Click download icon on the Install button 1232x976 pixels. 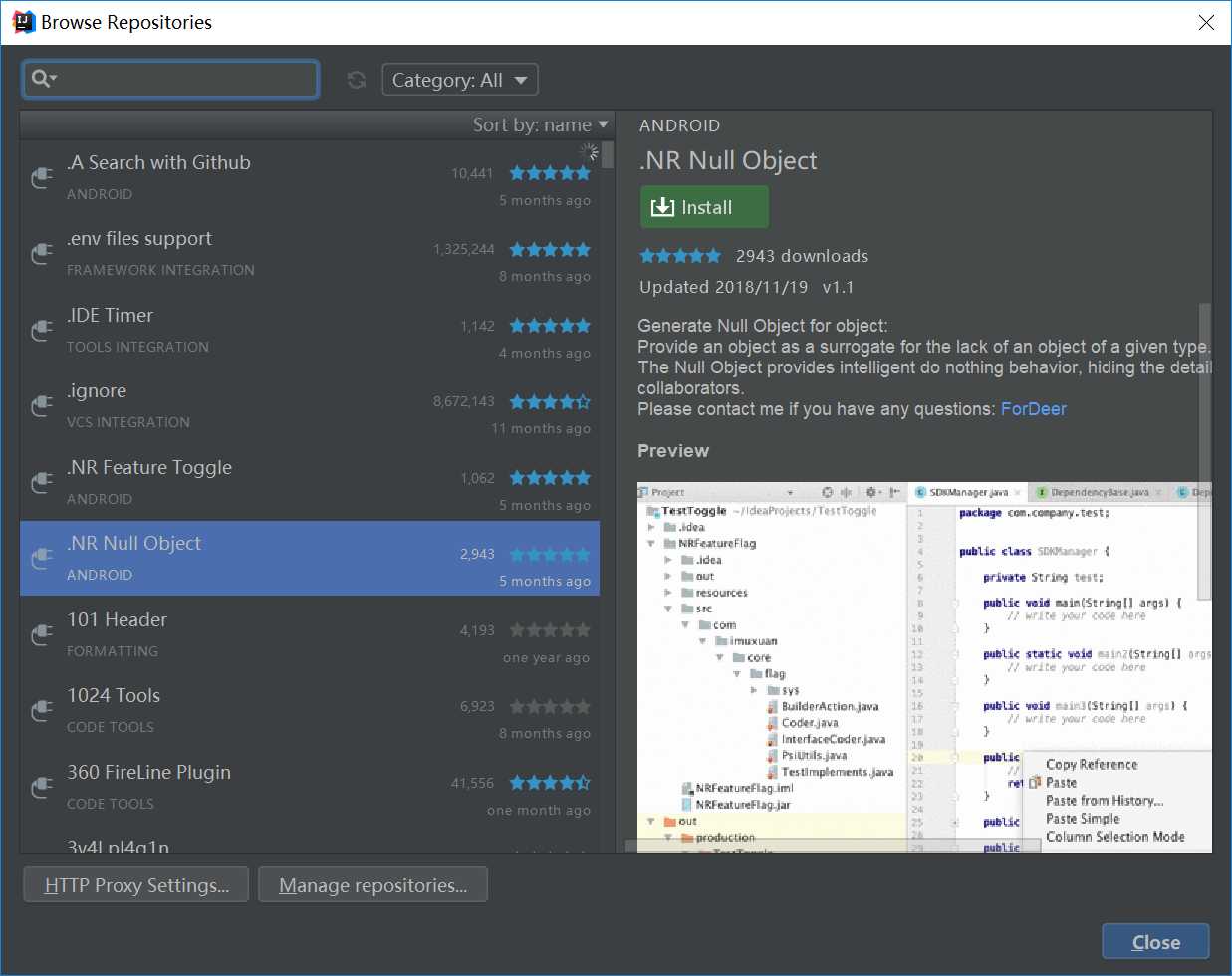[x=662, y=207]
